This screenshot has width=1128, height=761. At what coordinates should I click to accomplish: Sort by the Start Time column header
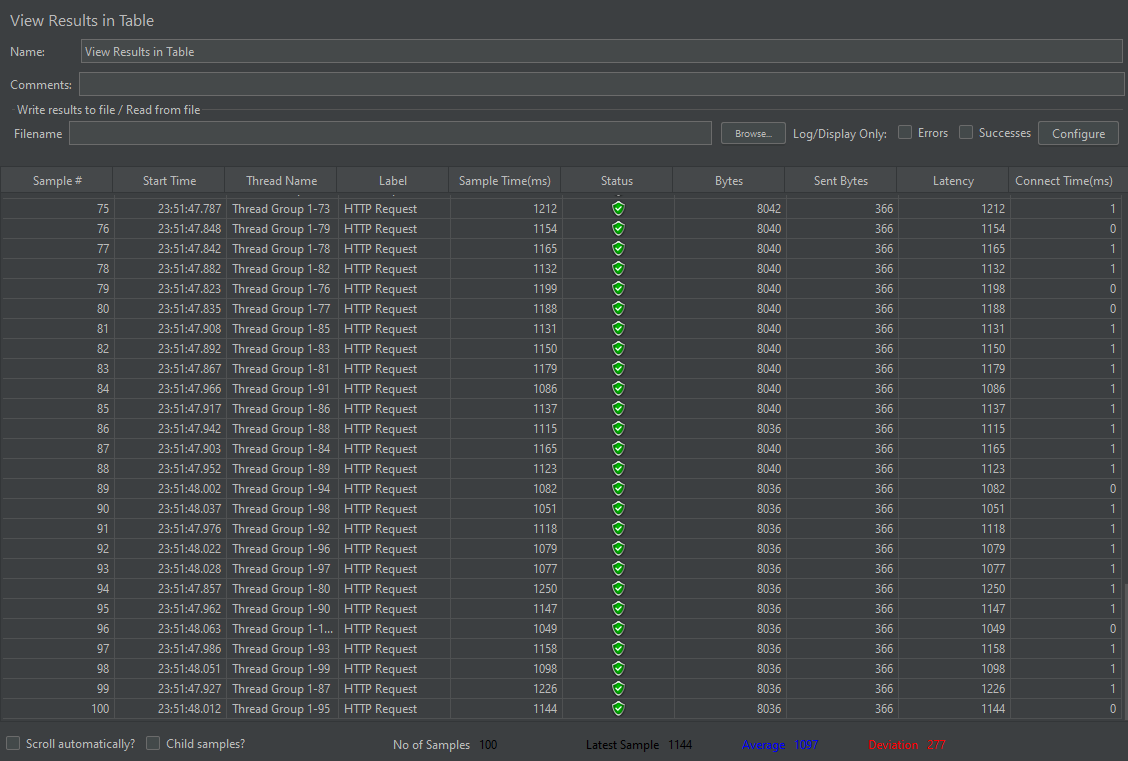pos(169,181)
